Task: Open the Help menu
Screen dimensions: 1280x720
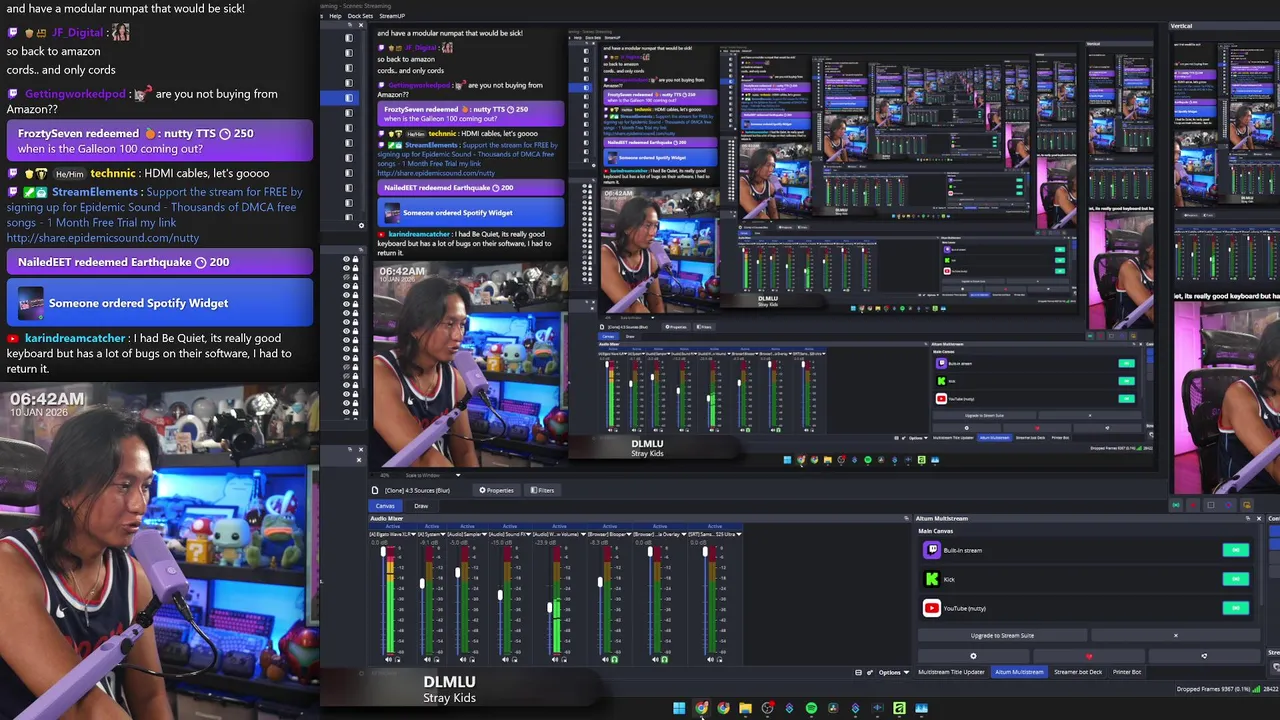Action: coord(335,16)
